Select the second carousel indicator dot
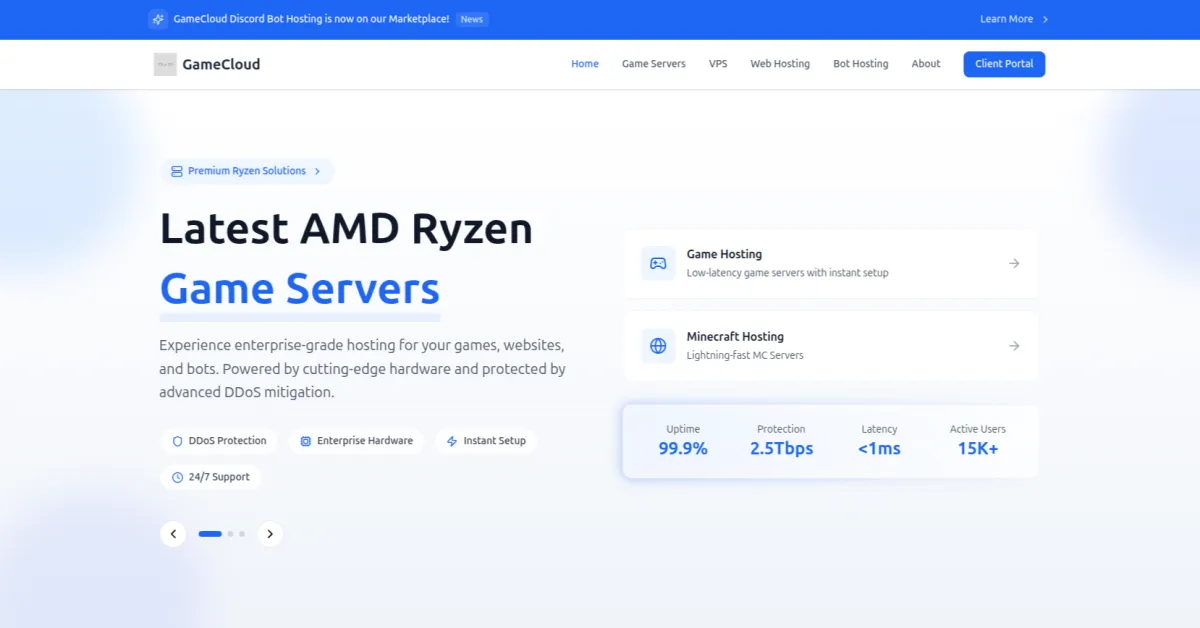Viewport: 1200px width, 628px height. coord(229,534)
